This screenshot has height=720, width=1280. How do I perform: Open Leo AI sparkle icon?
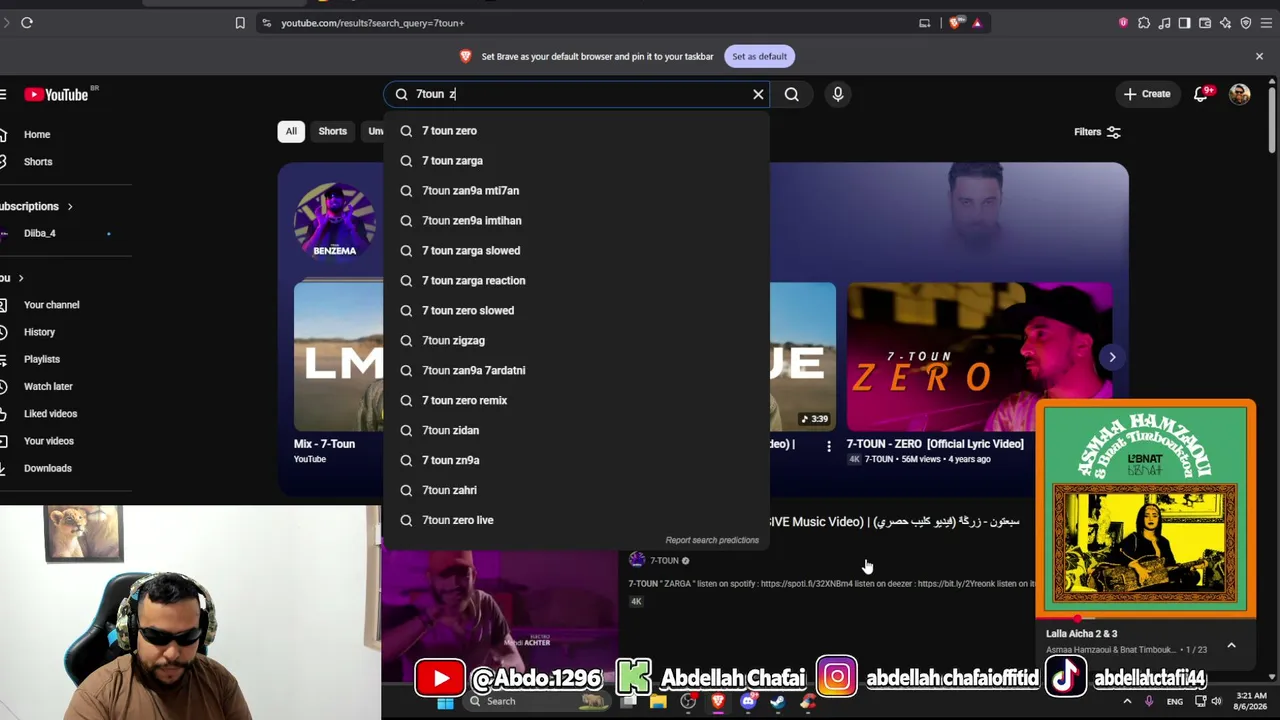click(x=1225, y=23)
